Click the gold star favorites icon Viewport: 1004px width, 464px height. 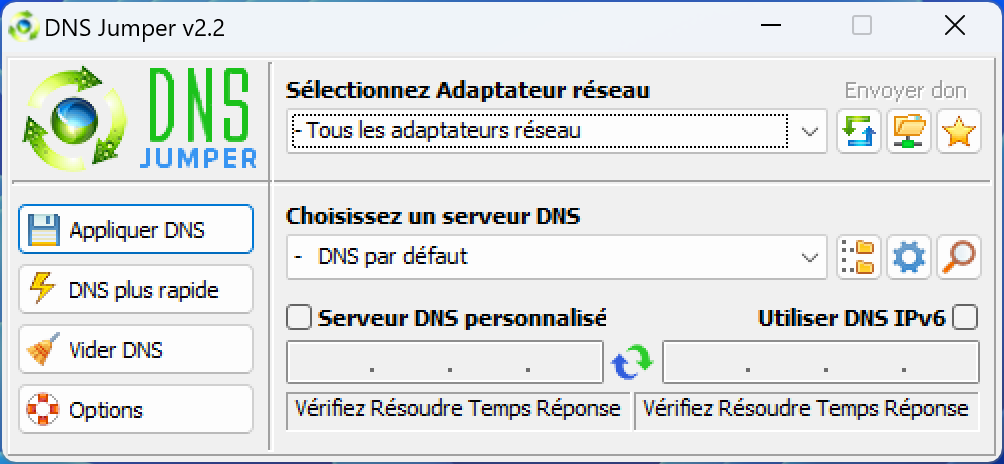[959, 131]
